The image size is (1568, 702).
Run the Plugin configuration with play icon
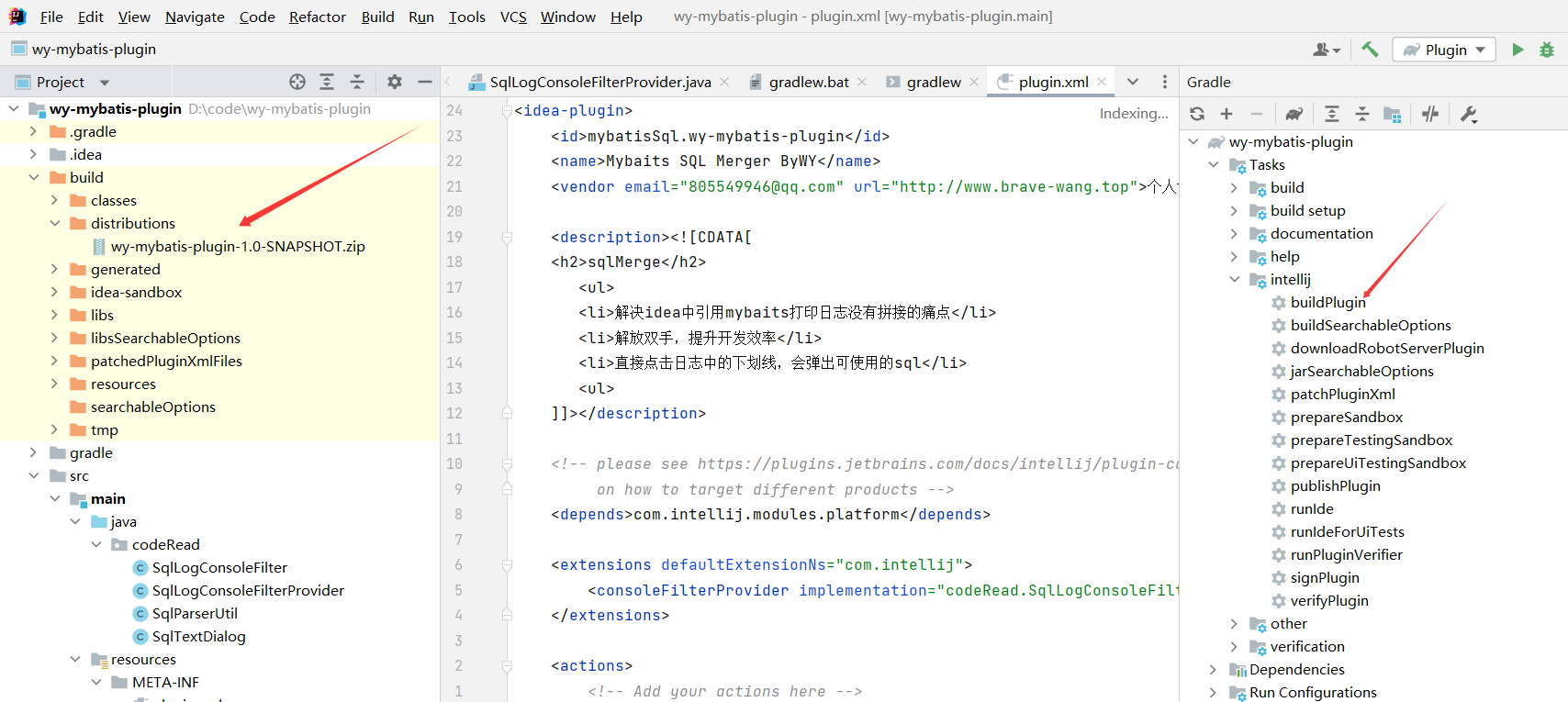click(1518, 50)
